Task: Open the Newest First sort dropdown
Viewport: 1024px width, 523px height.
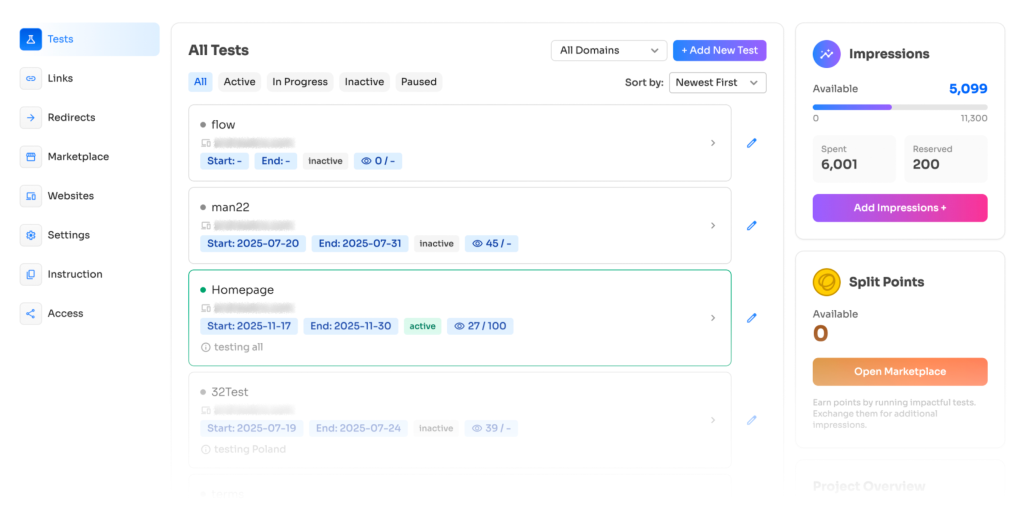Action: (x=718, y=82)
